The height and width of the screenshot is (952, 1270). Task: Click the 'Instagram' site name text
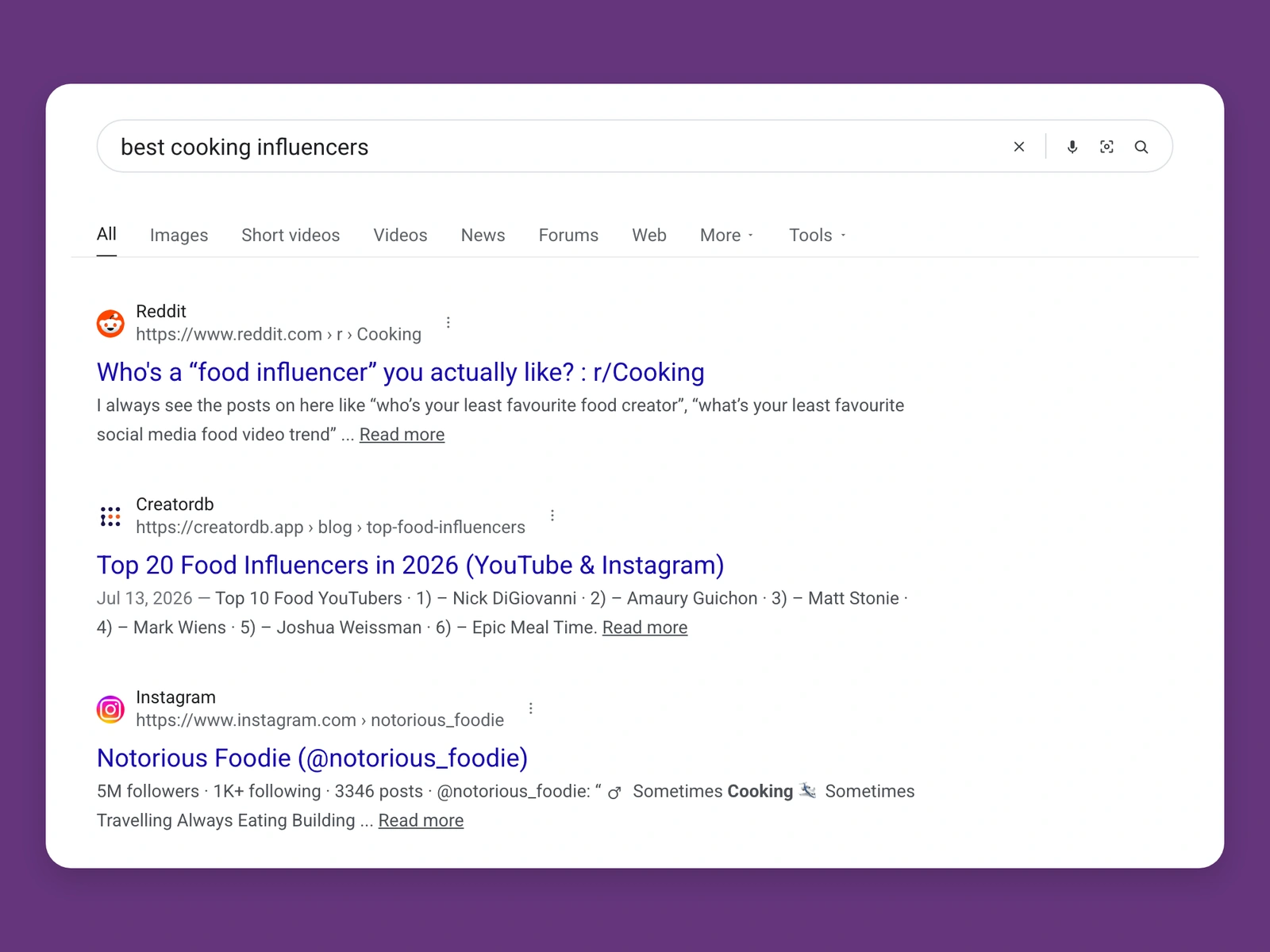coord(175,697)
